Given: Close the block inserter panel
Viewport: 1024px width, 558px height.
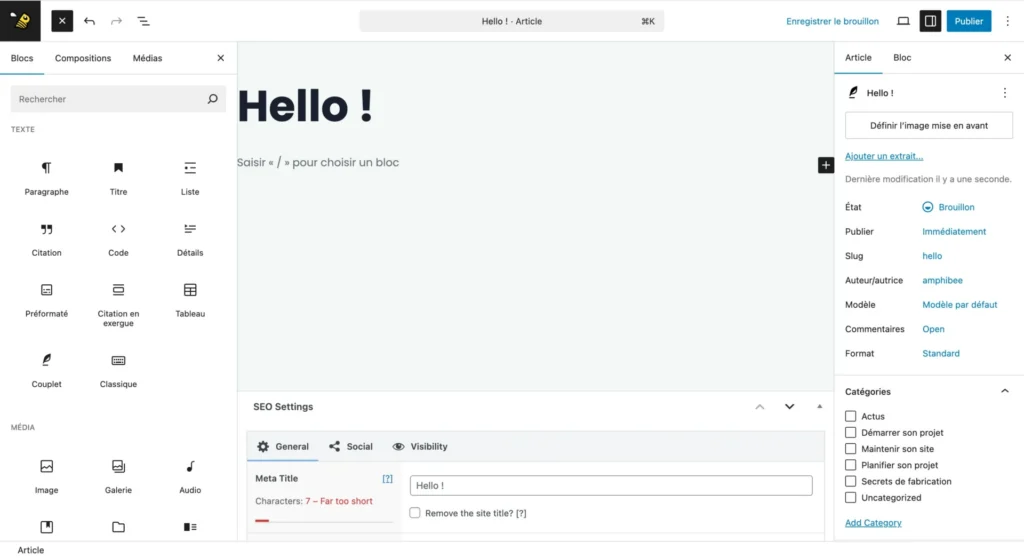Looking at the screenshot, I should 221,58.
